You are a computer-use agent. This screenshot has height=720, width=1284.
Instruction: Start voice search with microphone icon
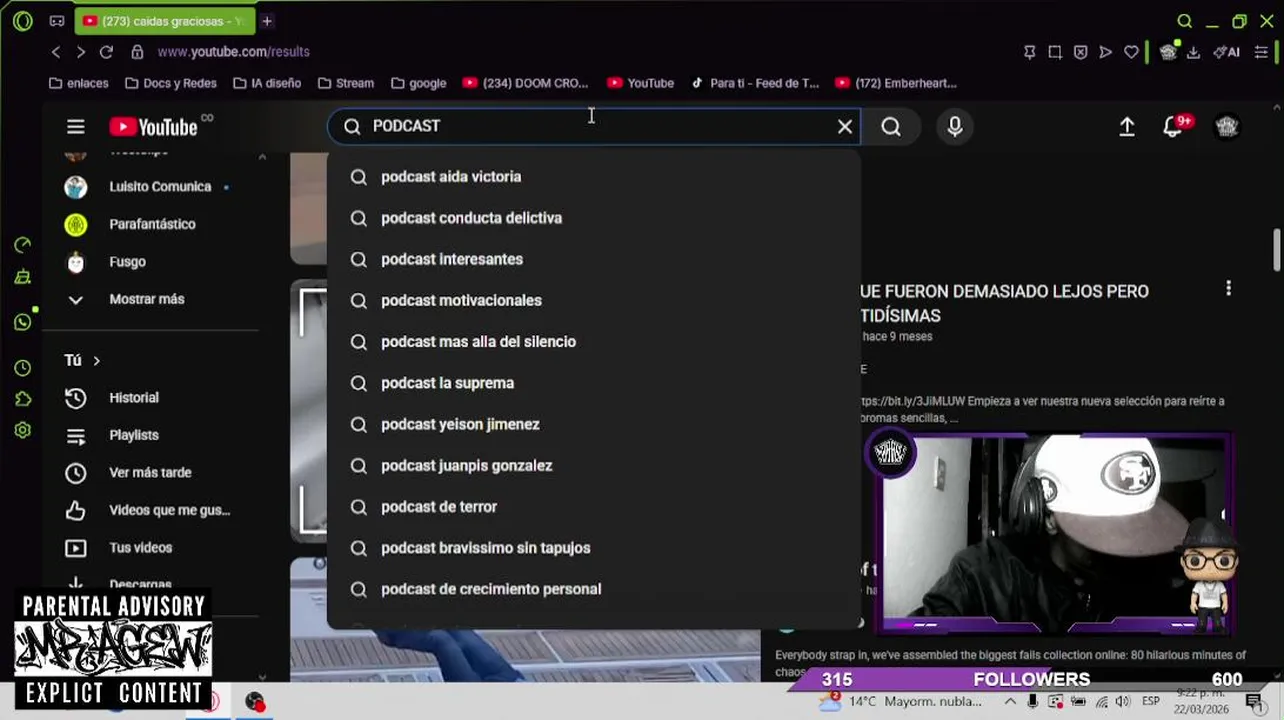click(x=955, y=126)
